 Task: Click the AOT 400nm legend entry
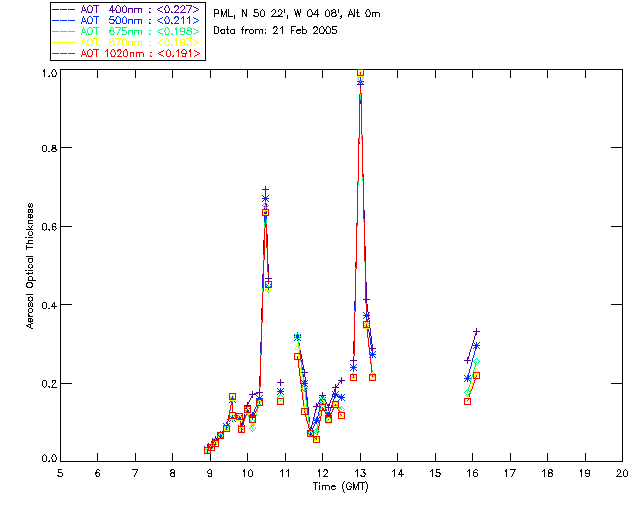coord(127,9)
